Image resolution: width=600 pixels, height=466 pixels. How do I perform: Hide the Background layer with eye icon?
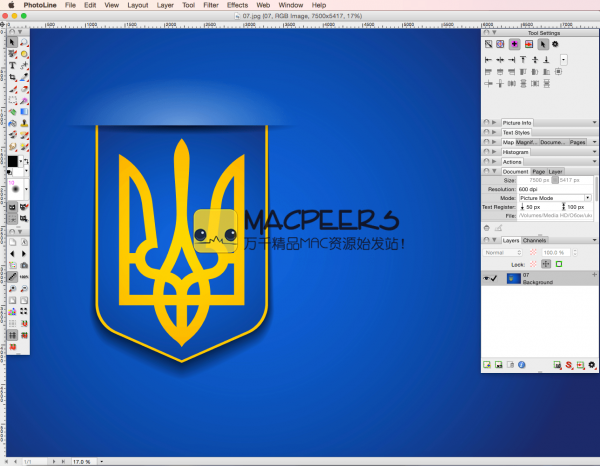pyautogui.click(x=487, y=279)
